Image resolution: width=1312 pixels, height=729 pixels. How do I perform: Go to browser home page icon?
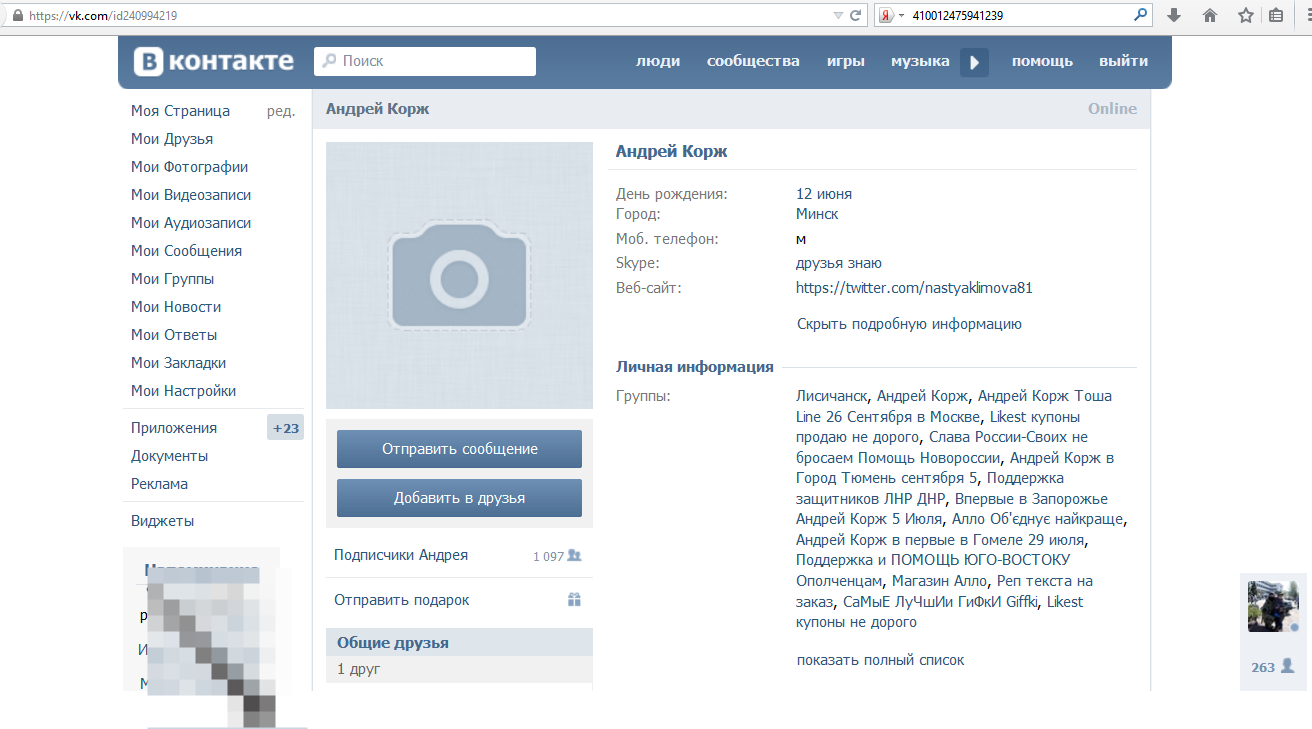pos(1209,16)
